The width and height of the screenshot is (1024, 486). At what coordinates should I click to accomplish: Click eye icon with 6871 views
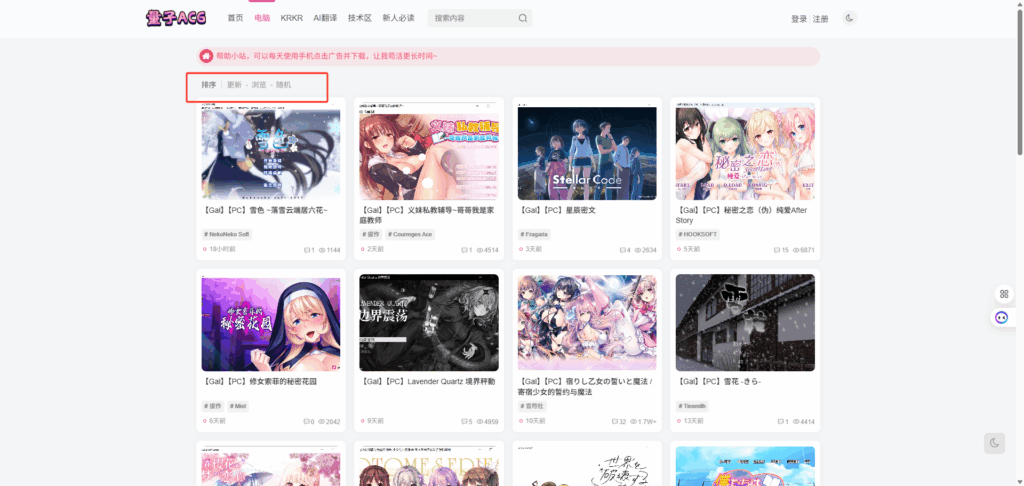[796, 250]
